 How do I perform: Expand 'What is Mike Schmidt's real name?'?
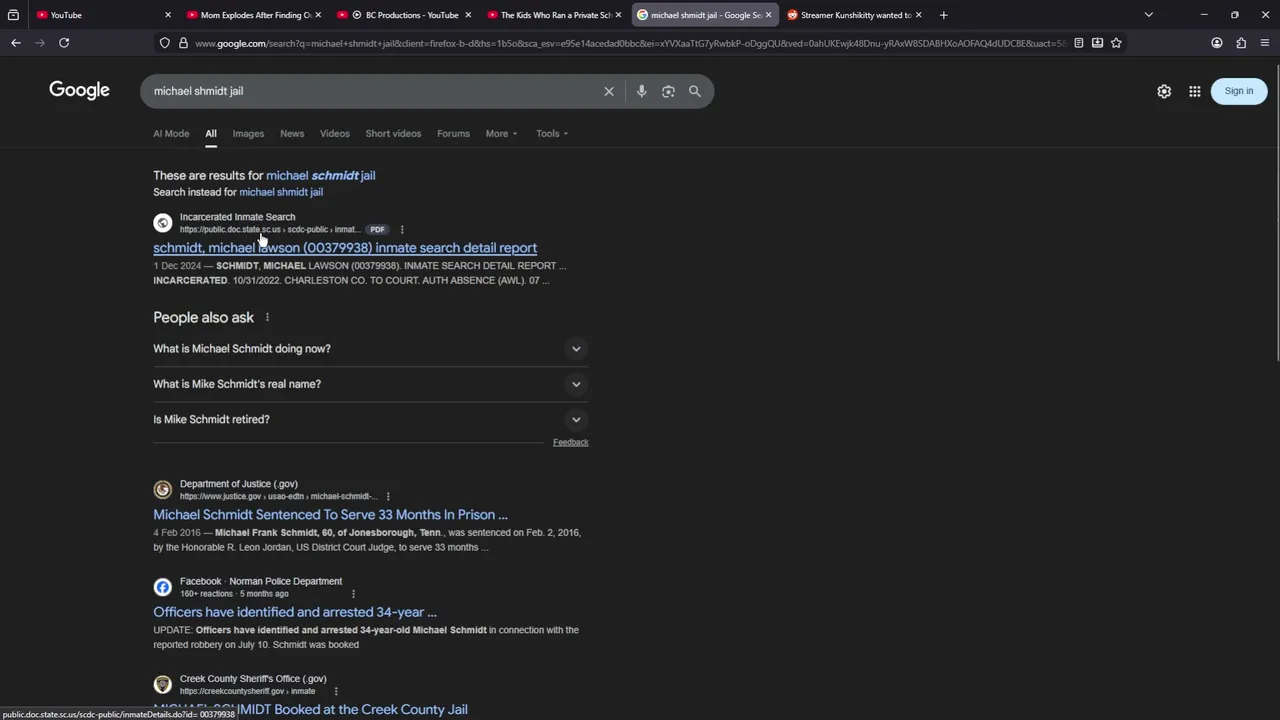tap(370, 384)
